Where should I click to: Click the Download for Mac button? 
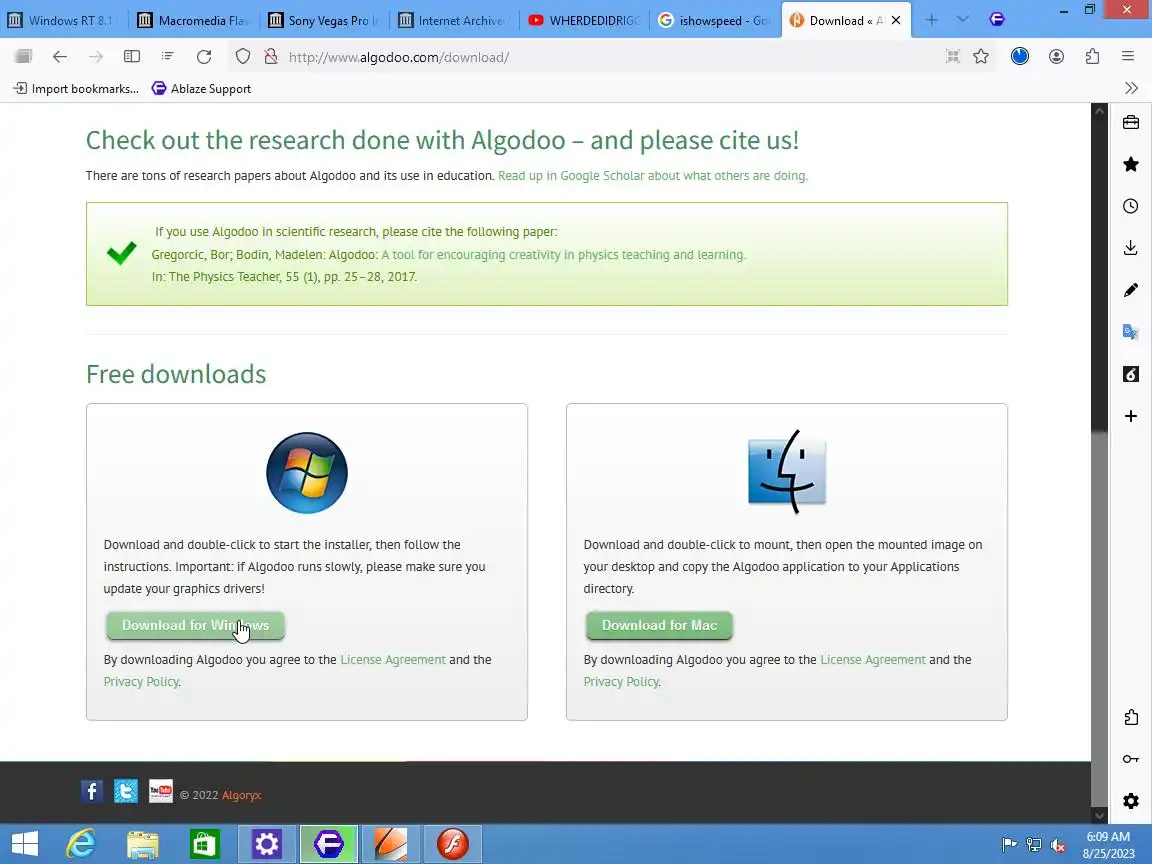tap(659, 625)
